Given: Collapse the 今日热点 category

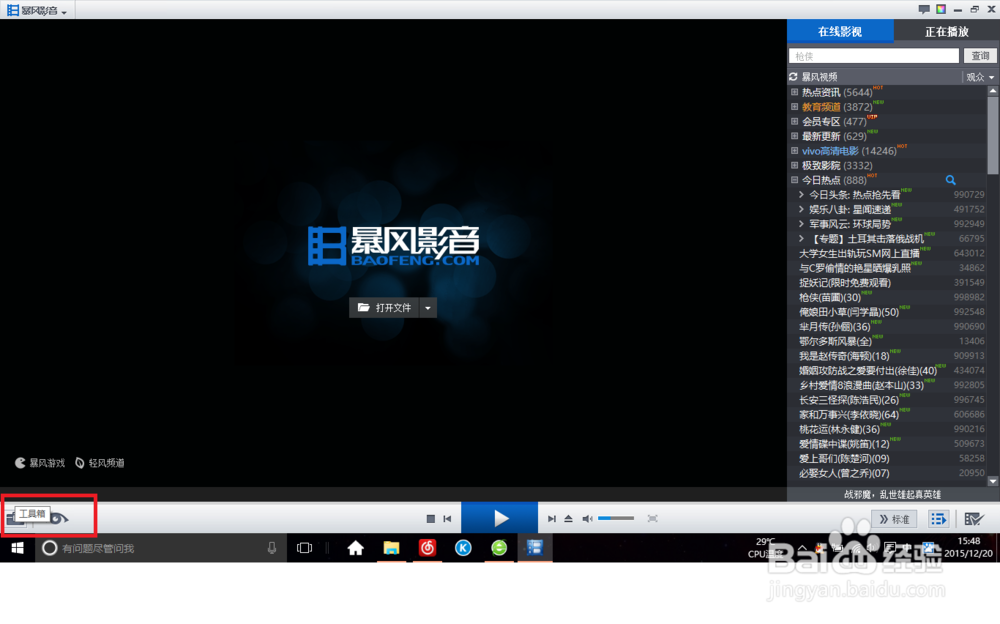Looking at the screenshot, I should coord(795,180).
